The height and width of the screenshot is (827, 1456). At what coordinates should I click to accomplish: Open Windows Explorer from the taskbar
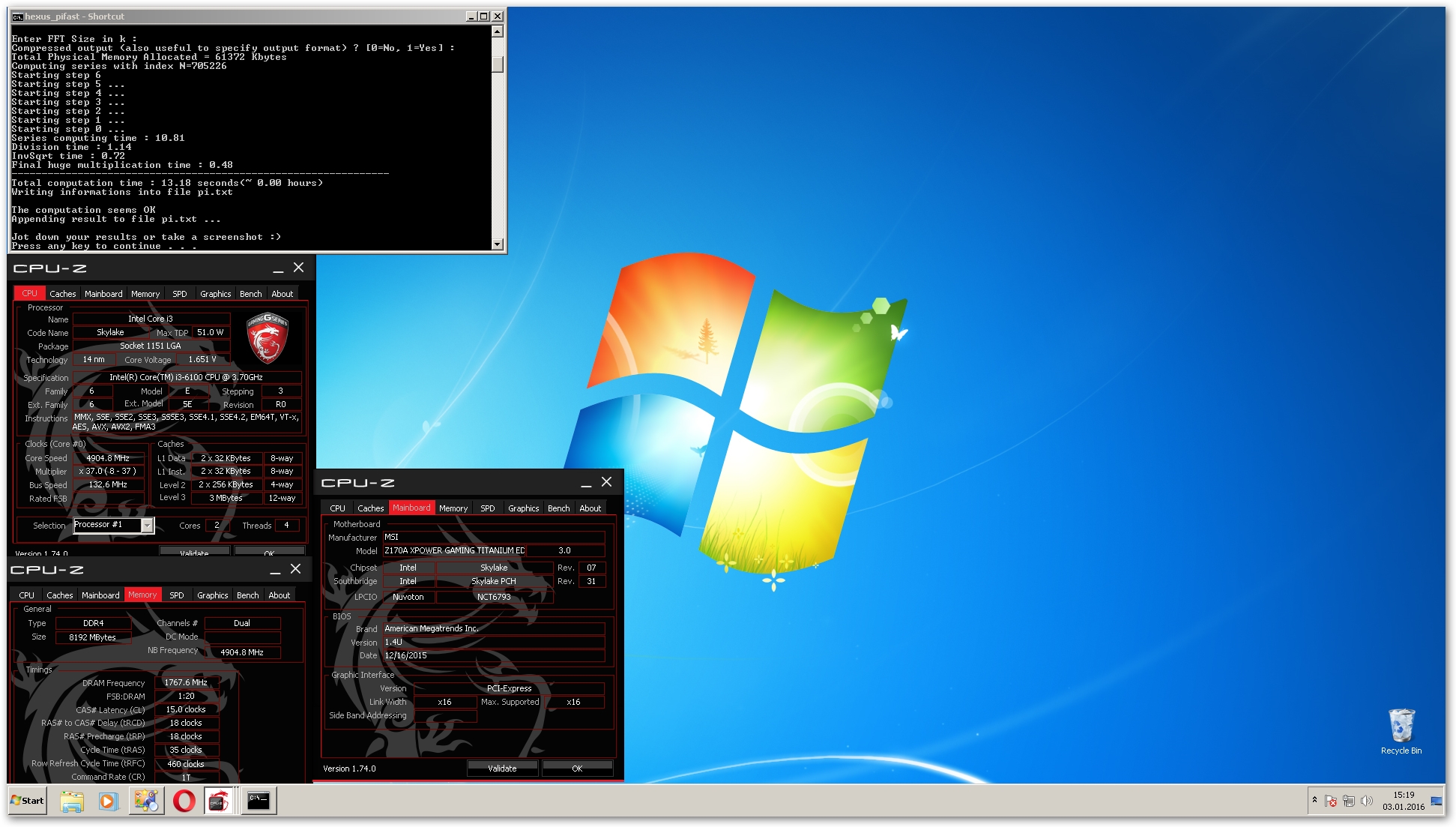(x=72, y=801)
